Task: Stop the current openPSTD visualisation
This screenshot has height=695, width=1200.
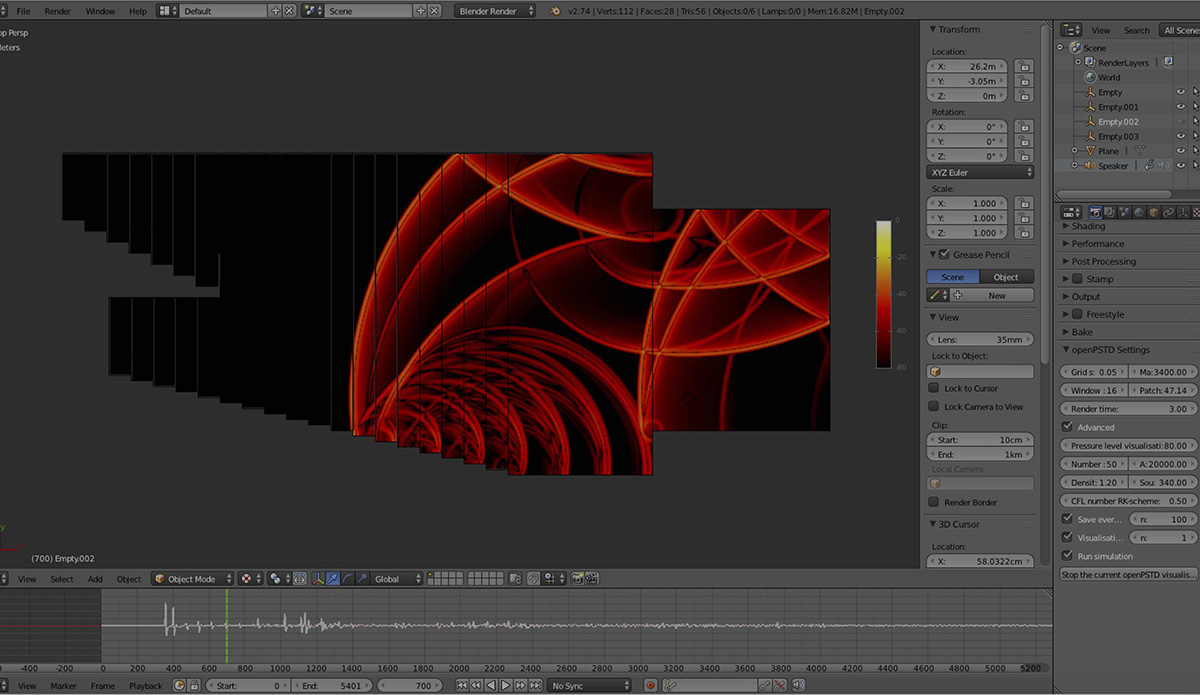Action: [x=1129, y=575]
